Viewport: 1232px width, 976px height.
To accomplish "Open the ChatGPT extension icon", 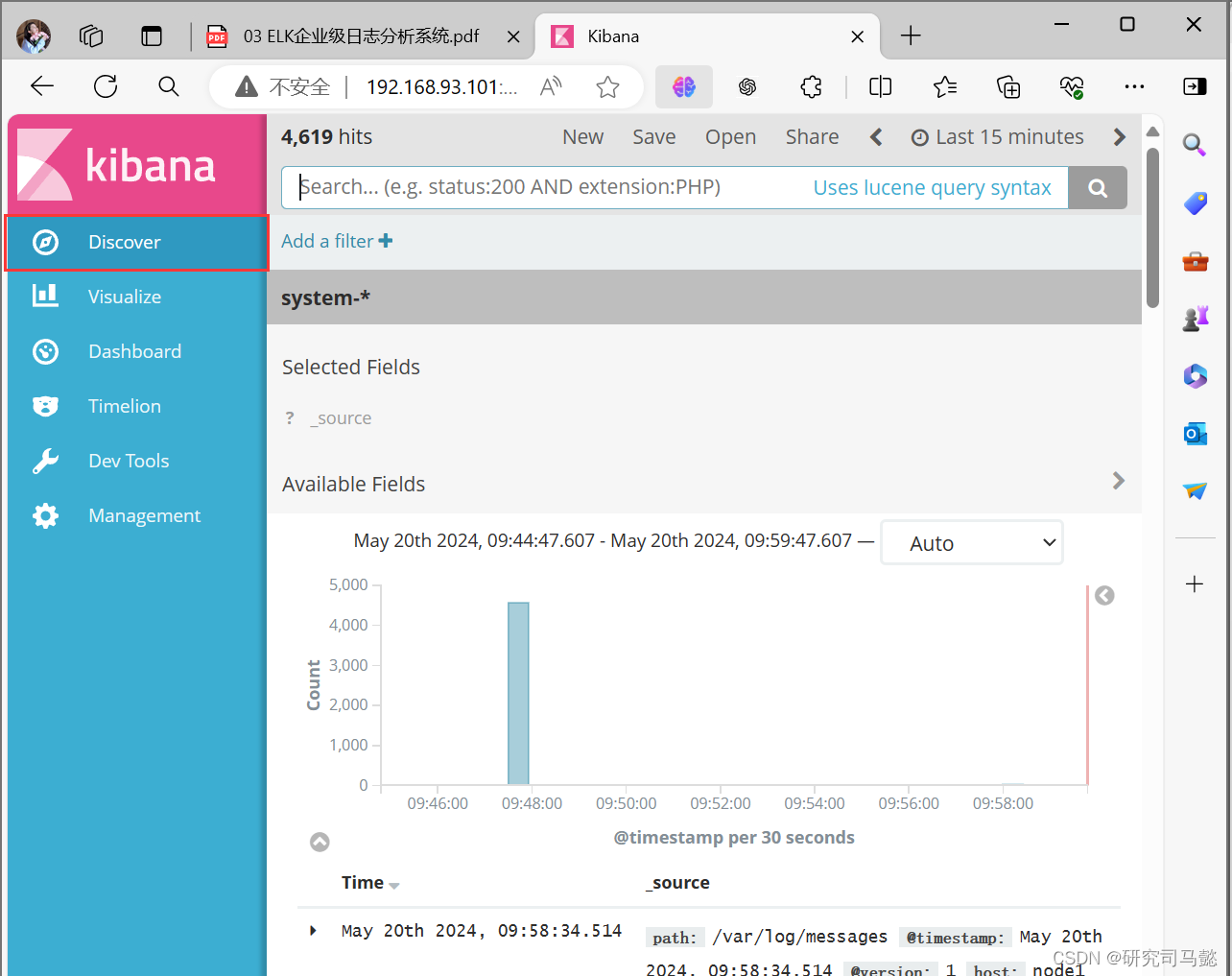I will click(747, 87).
